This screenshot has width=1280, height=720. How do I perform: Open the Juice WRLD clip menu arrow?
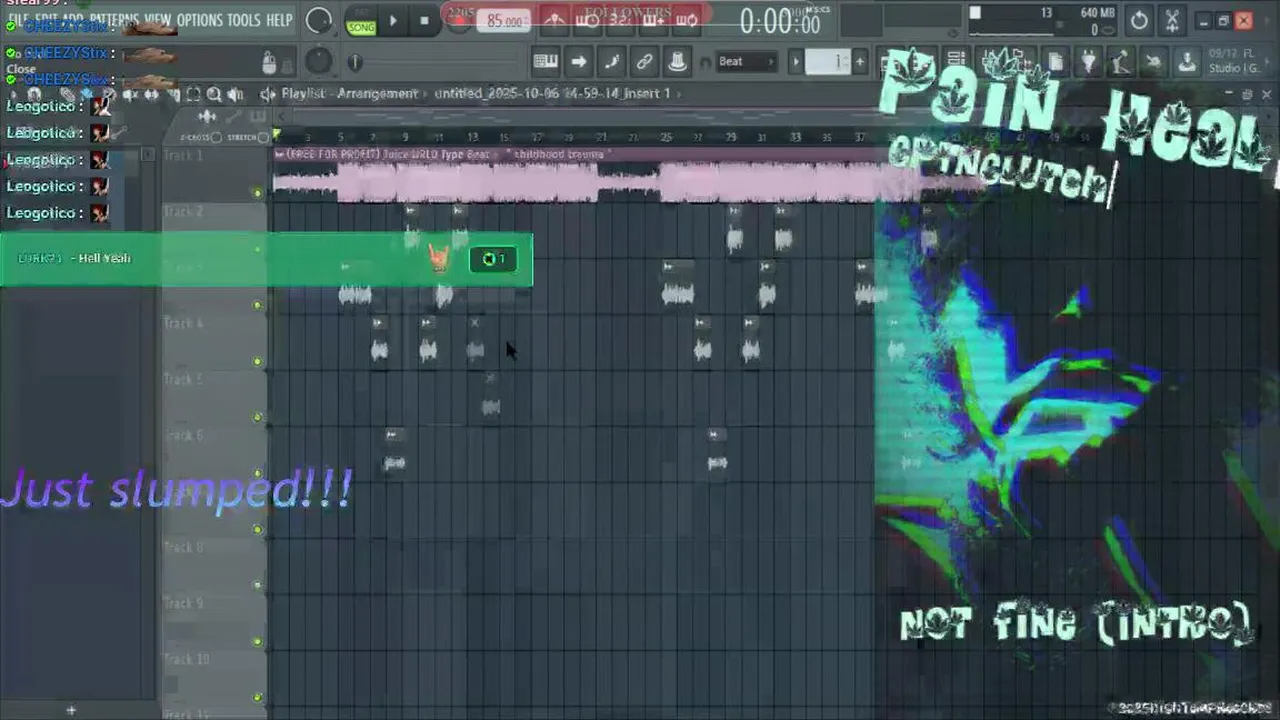(x=279, y=154)
